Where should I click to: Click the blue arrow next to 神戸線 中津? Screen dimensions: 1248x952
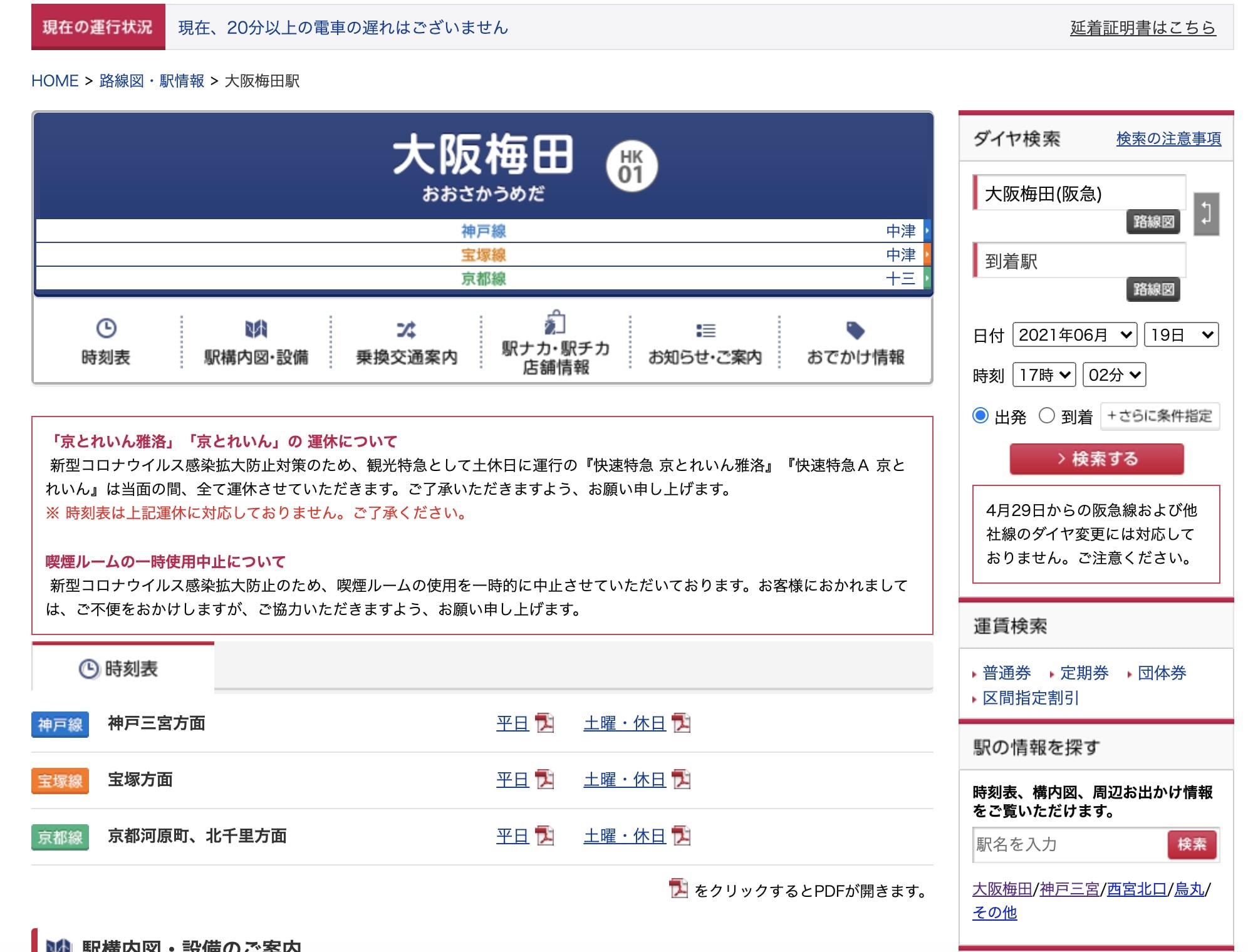[927, 230]
